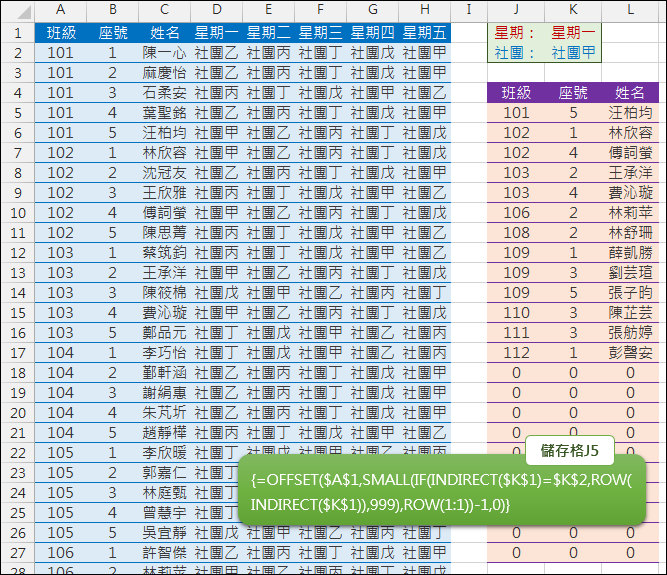The width and height of the screenshot is (667, 575).
Task: Select the cell with name 鄭品元
Action: coord(165,333)
